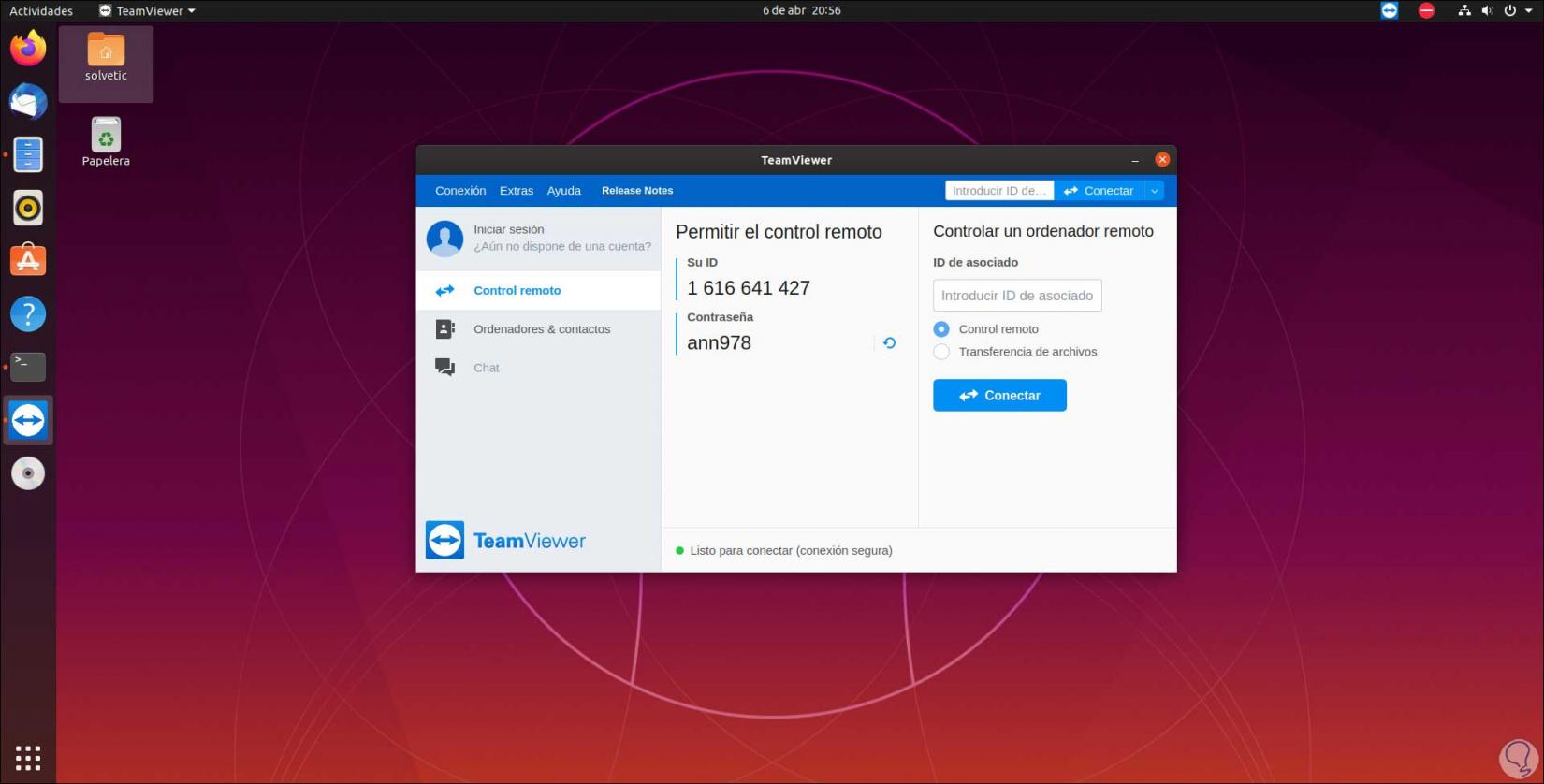Image resolution: width=1544 pixels, height=784 pixels.
Task: Select the Transferencia de archivos radio option
Action: (941, 352)
